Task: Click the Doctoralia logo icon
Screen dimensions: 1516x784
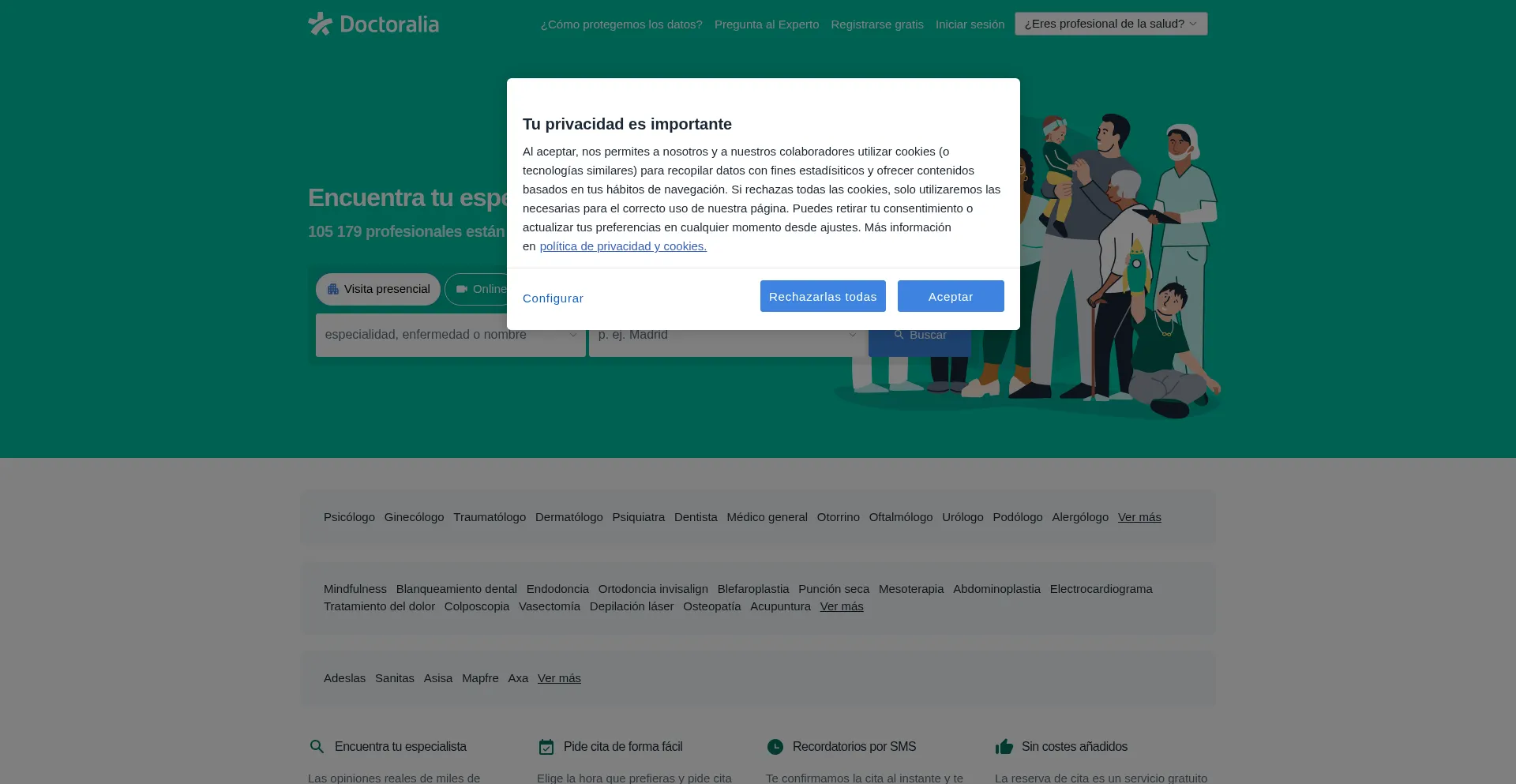Action: 320,24
